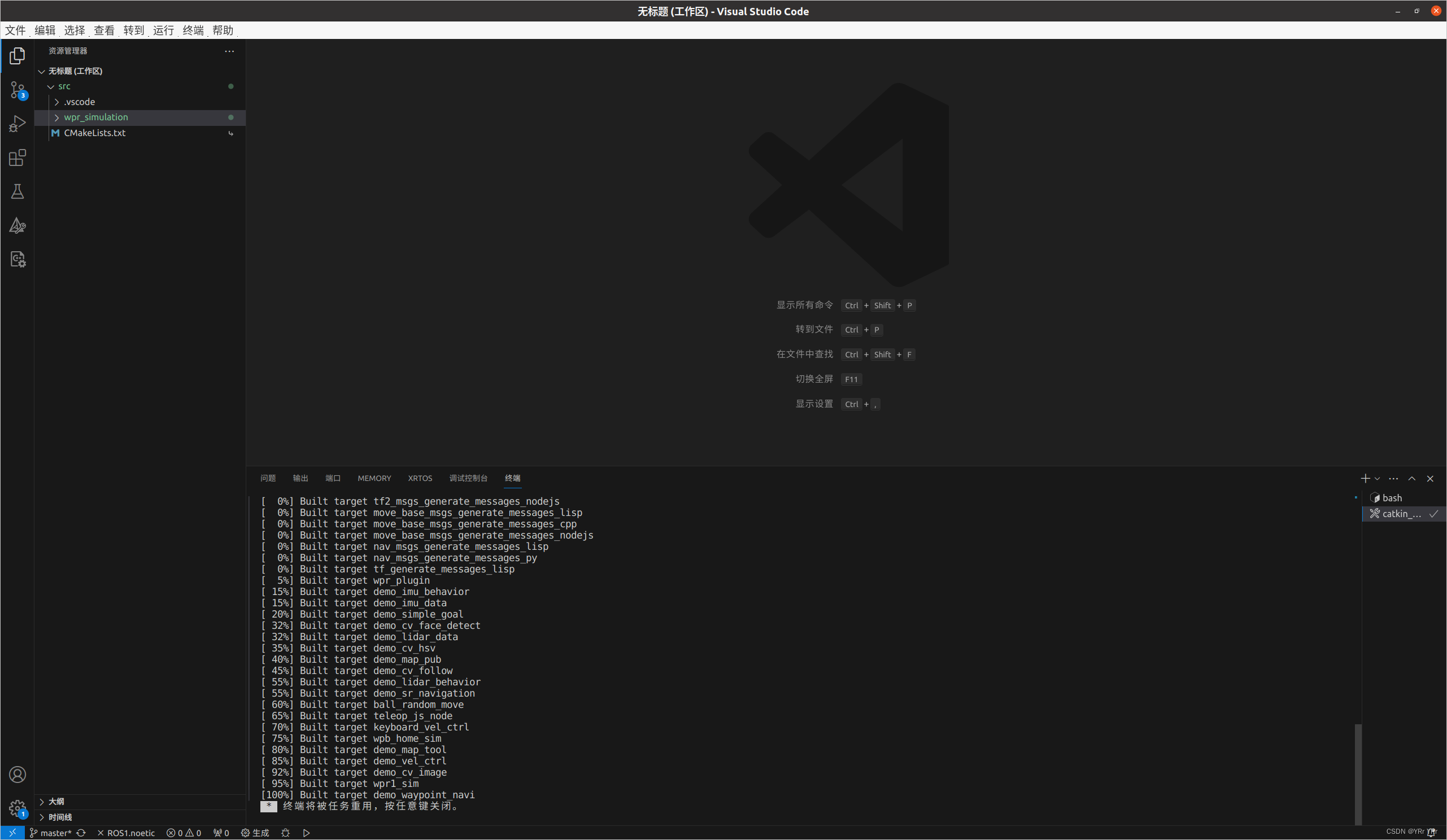Switch to the XRTOS panel tab

point(420,478)
